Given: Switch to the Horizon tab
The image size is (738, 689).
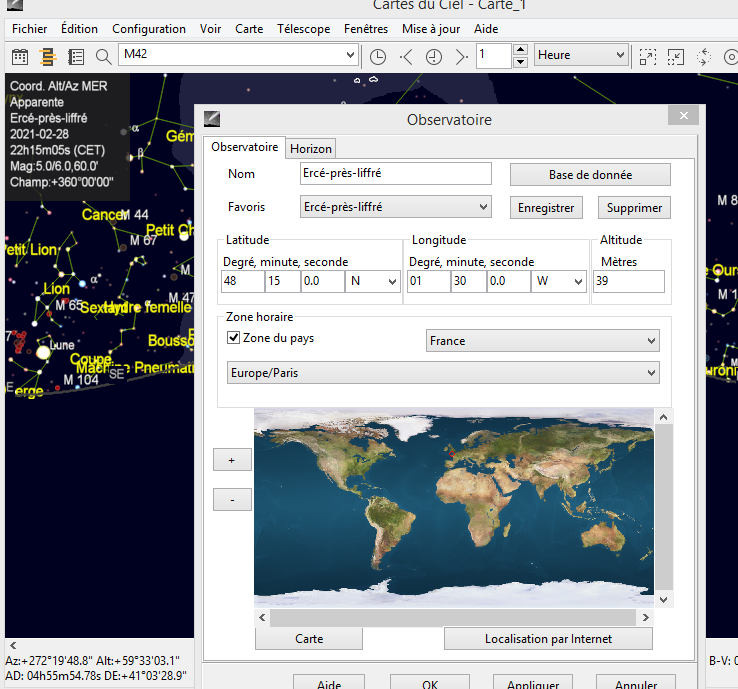Looking at the screenshot, I should [x=311, y=148].
